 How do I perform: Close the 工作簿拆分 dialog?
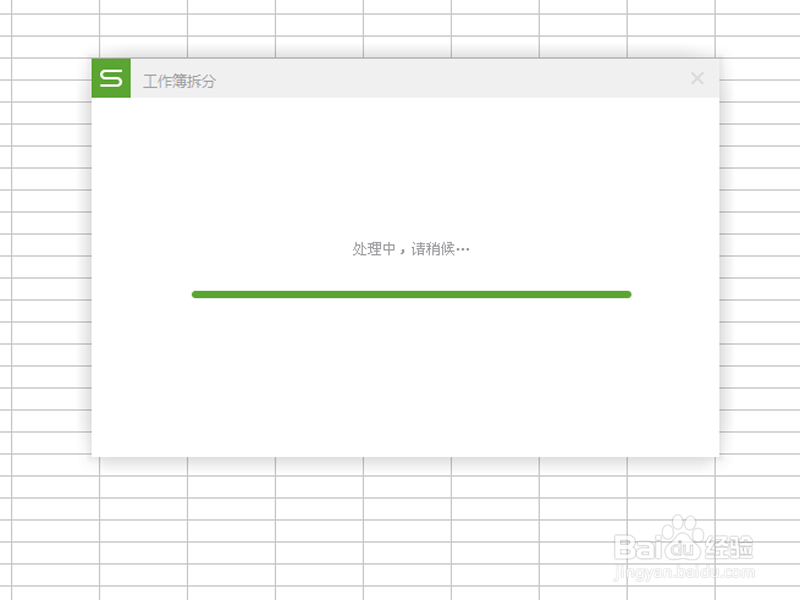[697, 78]
